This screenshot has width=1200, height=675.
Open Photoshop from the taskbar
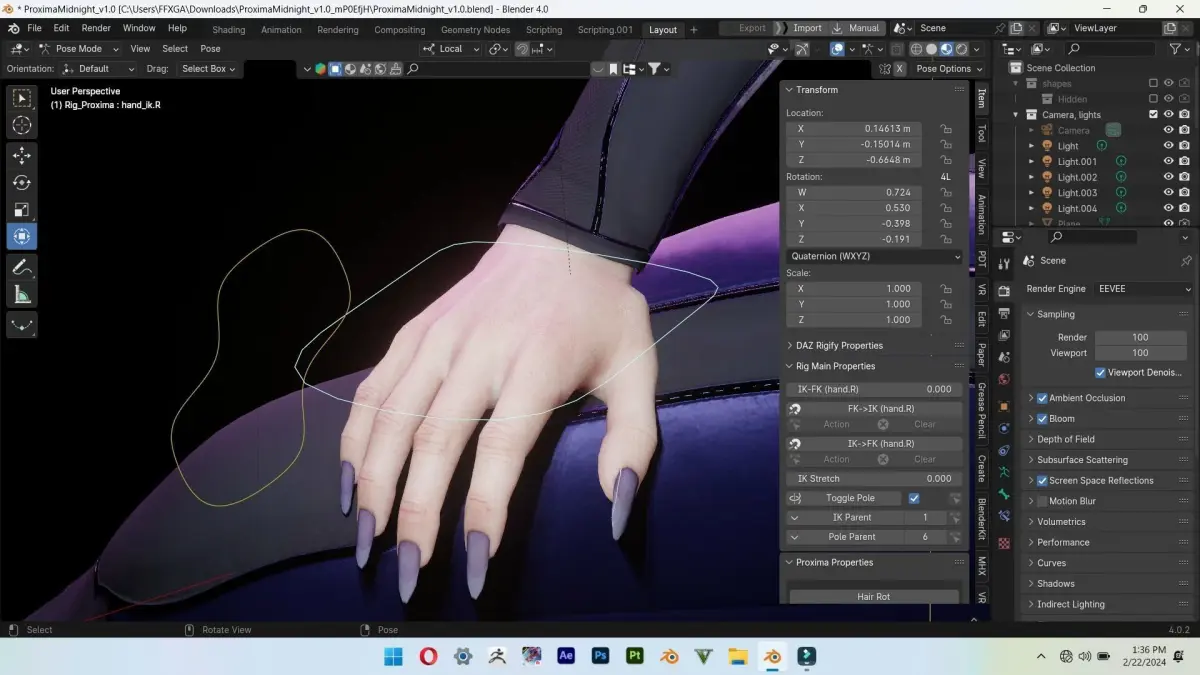point(601,656)
